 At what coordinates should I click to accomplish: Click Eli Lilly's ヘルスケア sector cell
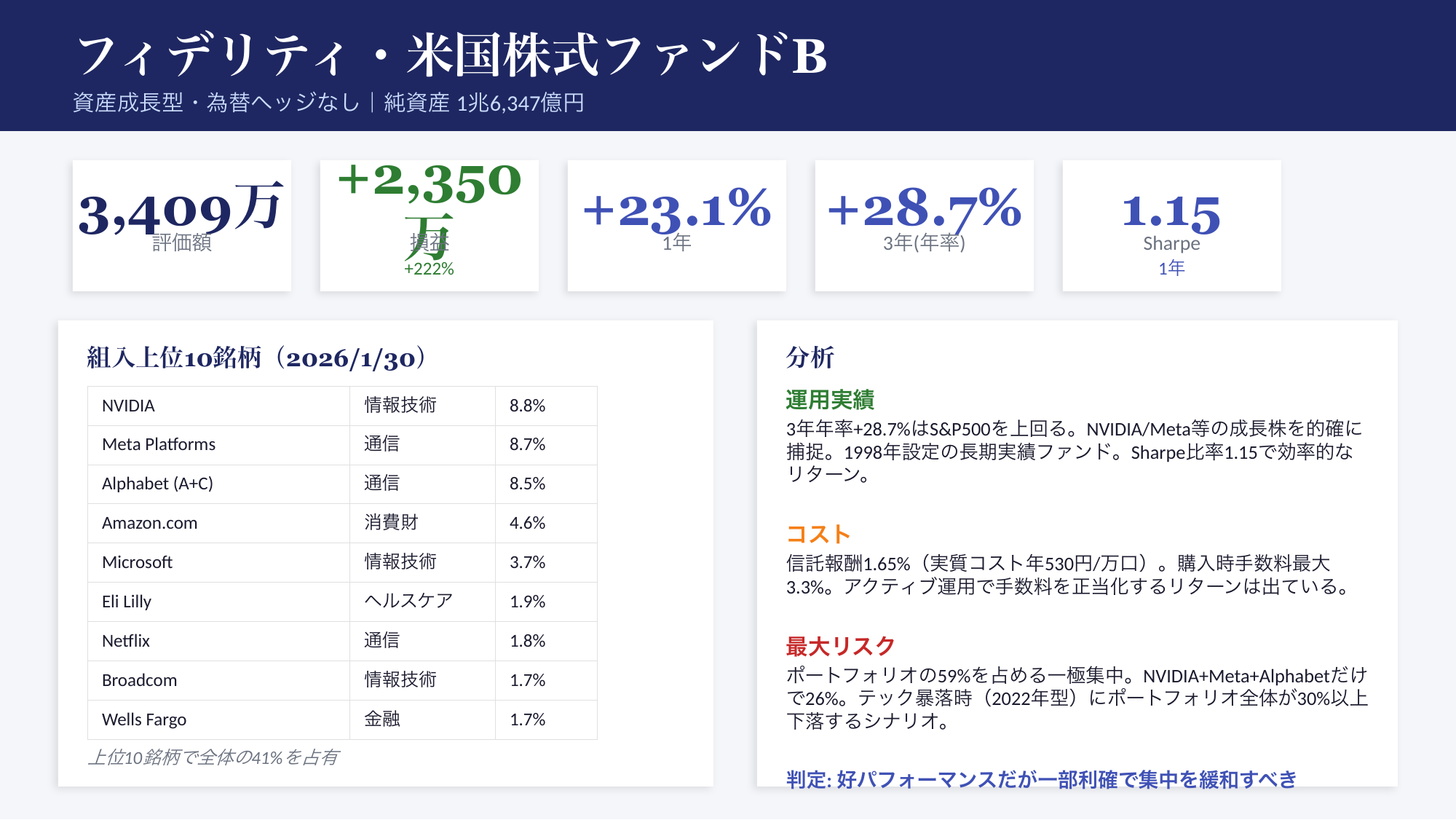[408, 602]
